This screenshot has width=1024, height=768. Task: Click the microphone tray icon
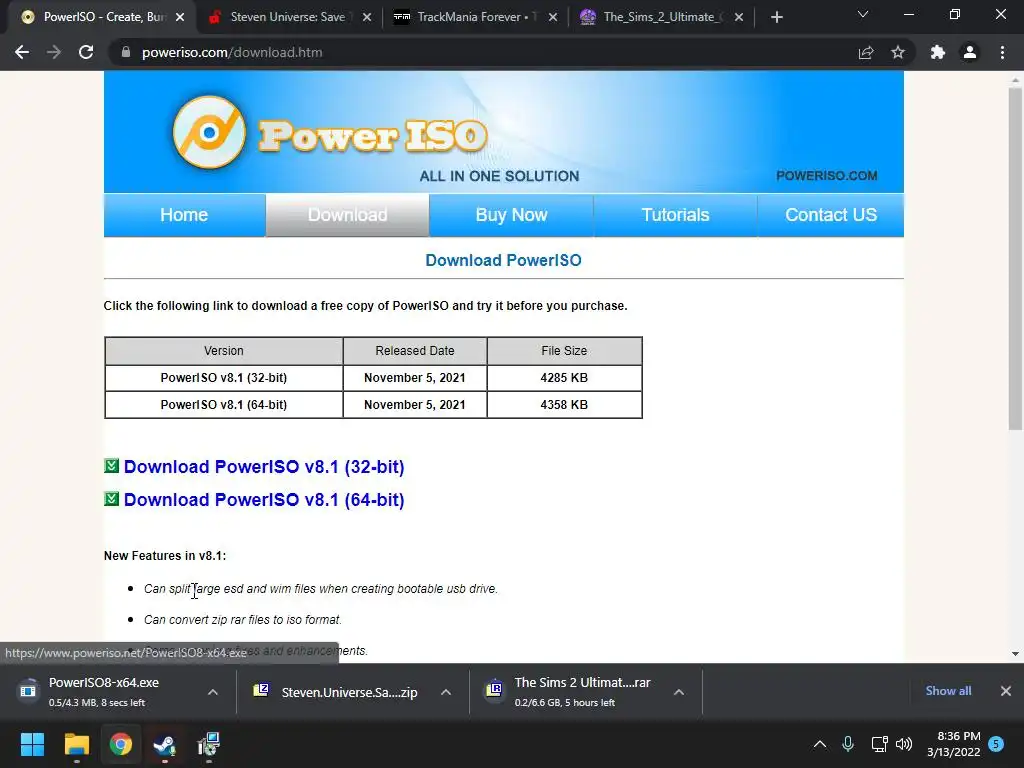[x=848, y=744]
